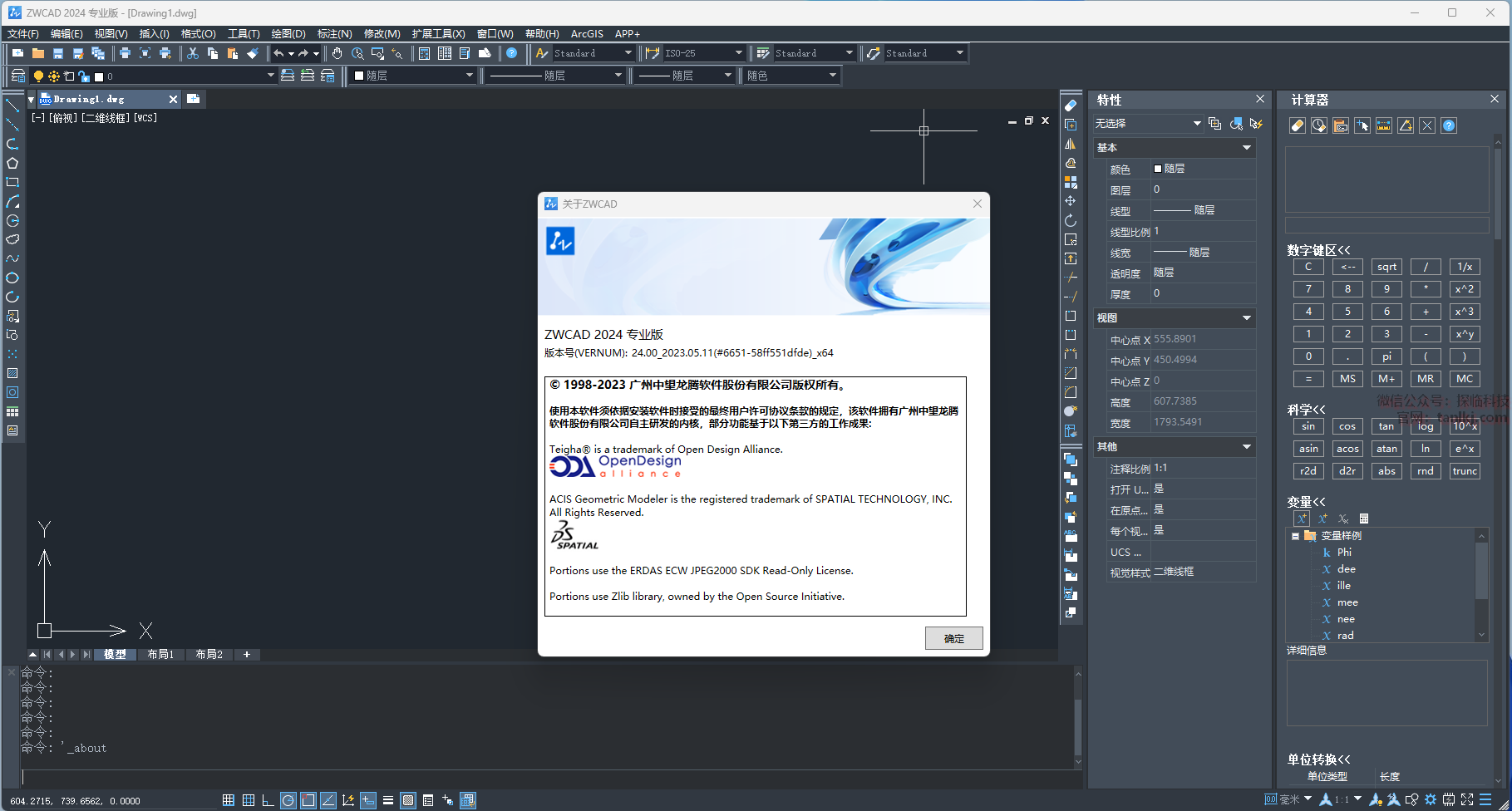Click the Pan hand tool in toolbar

point(337,53)
